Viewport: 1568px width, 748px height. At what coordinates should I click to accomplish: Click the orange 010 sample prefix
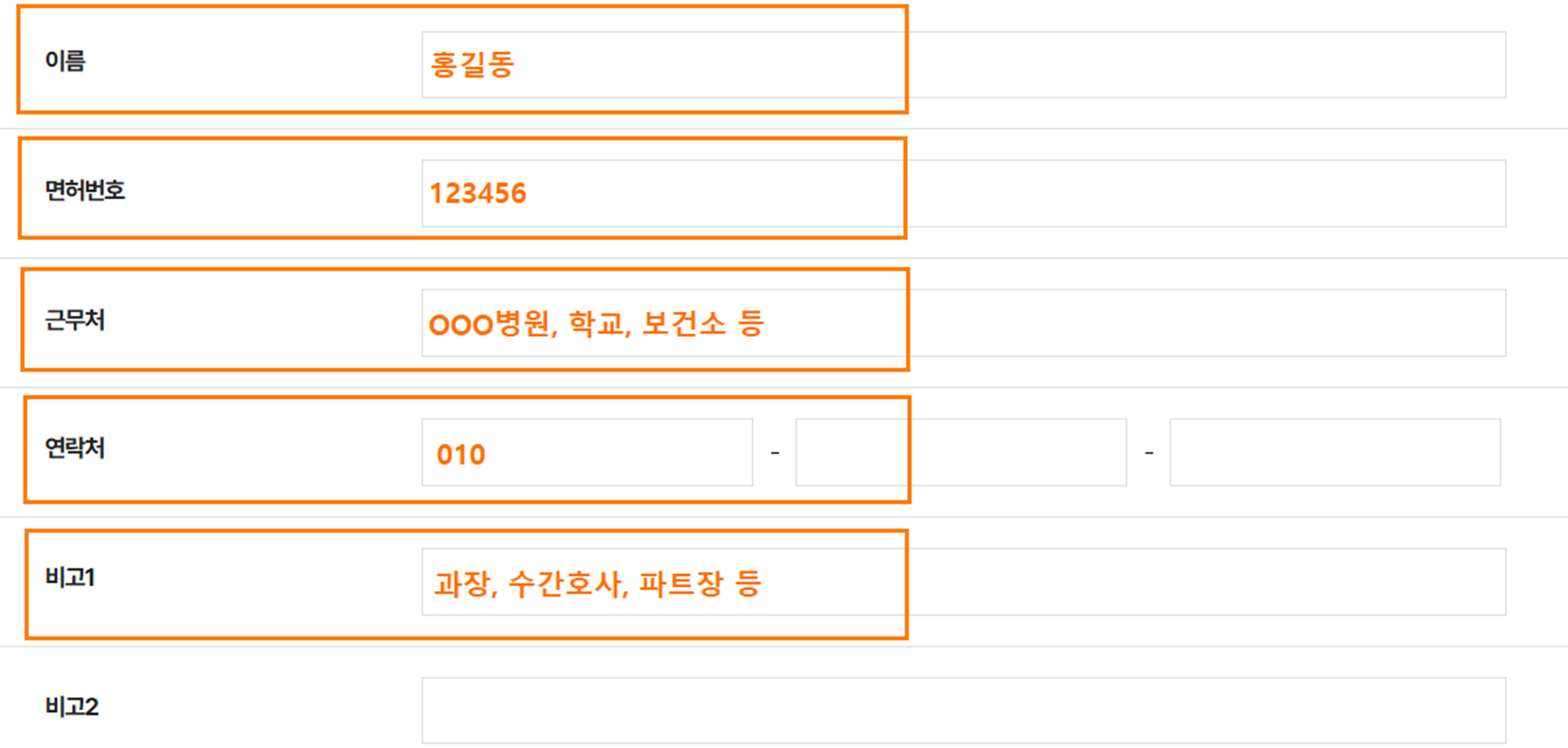point(461,455)
